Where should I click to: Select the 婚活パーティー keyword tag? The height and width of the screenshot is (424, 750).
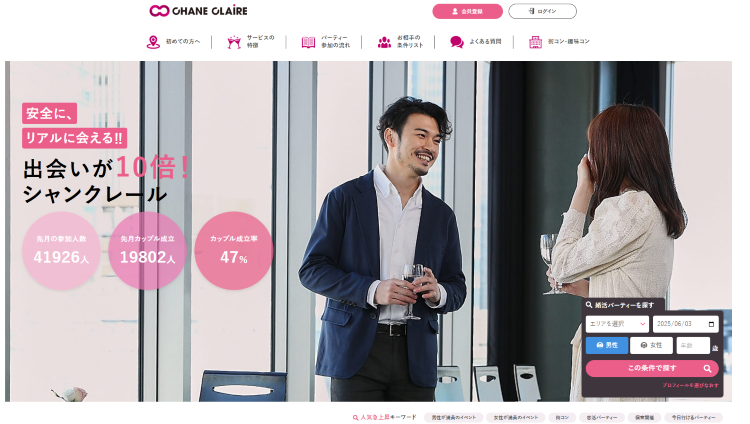(601, 418)
